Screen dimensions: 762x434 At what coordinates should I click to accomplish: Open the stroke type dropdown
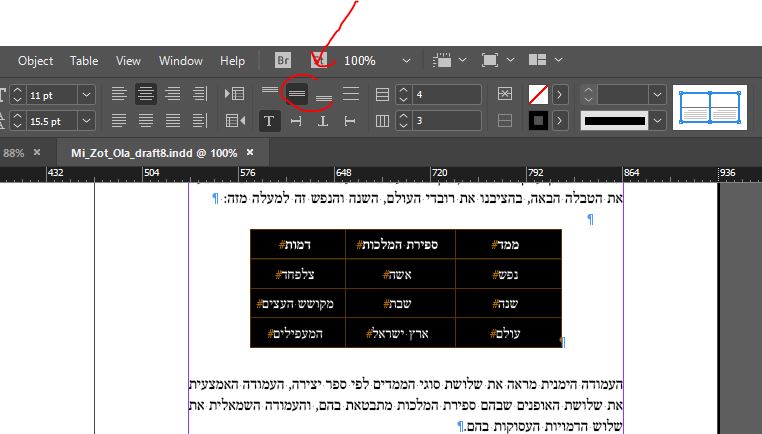tap(657, 121)
